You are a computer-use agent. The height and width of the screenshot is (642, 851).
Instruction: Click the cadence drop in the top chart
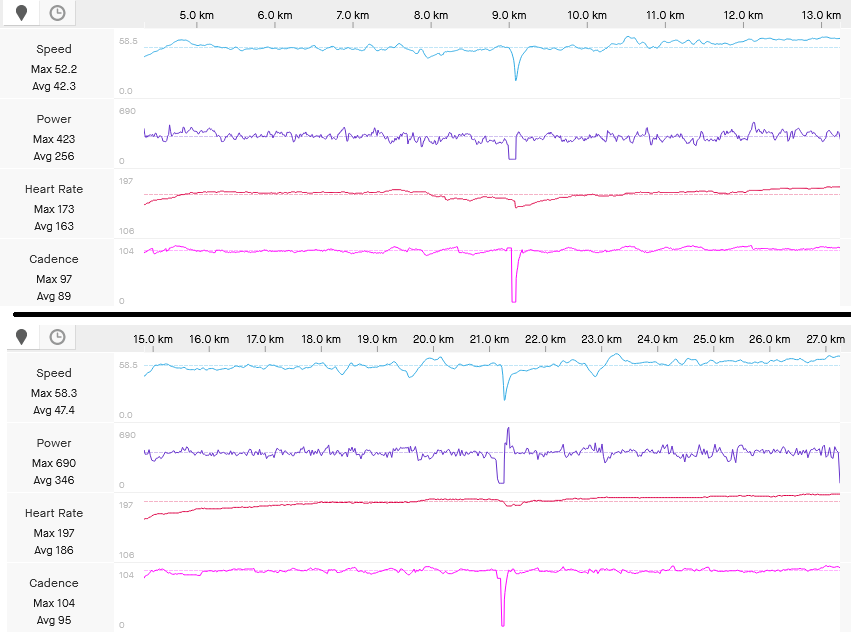pos(514,298)
